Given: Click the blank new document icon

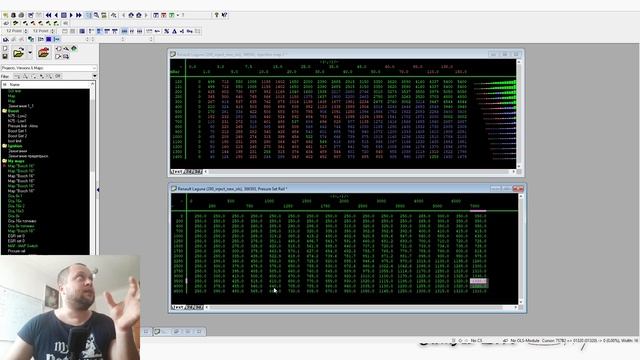Looking at the screenshot, I should point(5,49).
